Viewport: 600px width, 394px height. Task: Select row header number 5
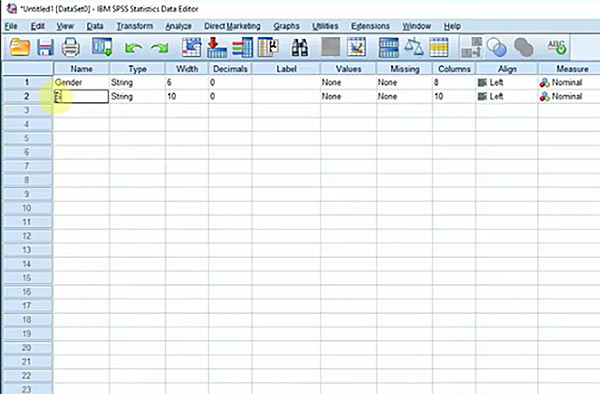coord(27,138)
